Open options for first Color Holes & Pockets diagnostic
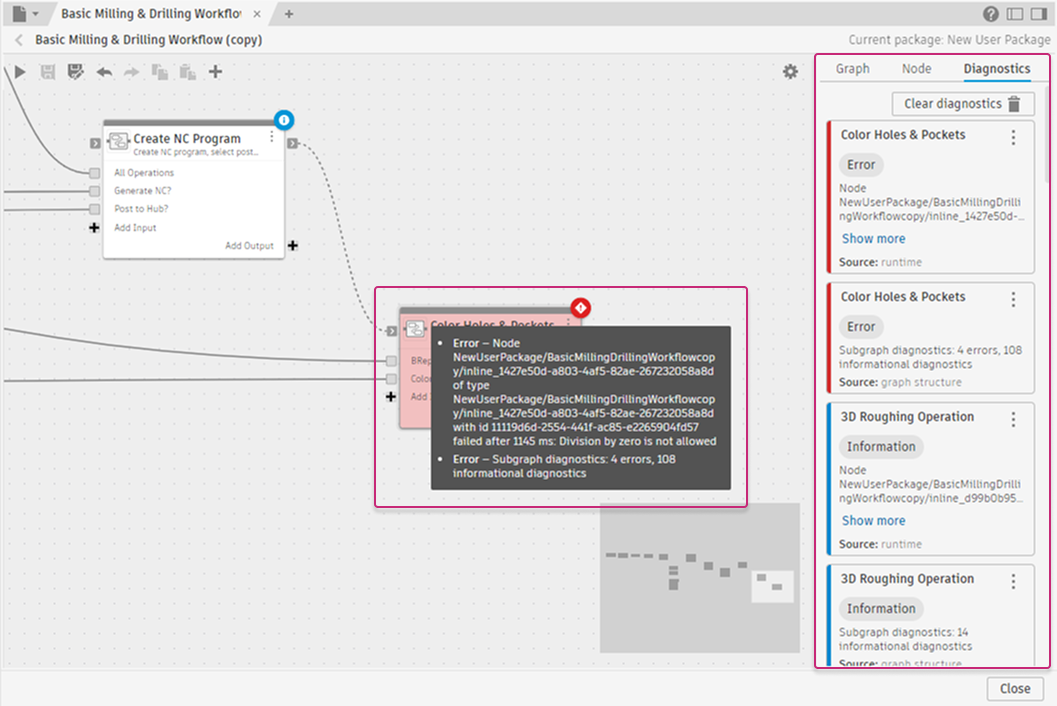This screenshot has height=706, width=1057. coord(1013,138)
